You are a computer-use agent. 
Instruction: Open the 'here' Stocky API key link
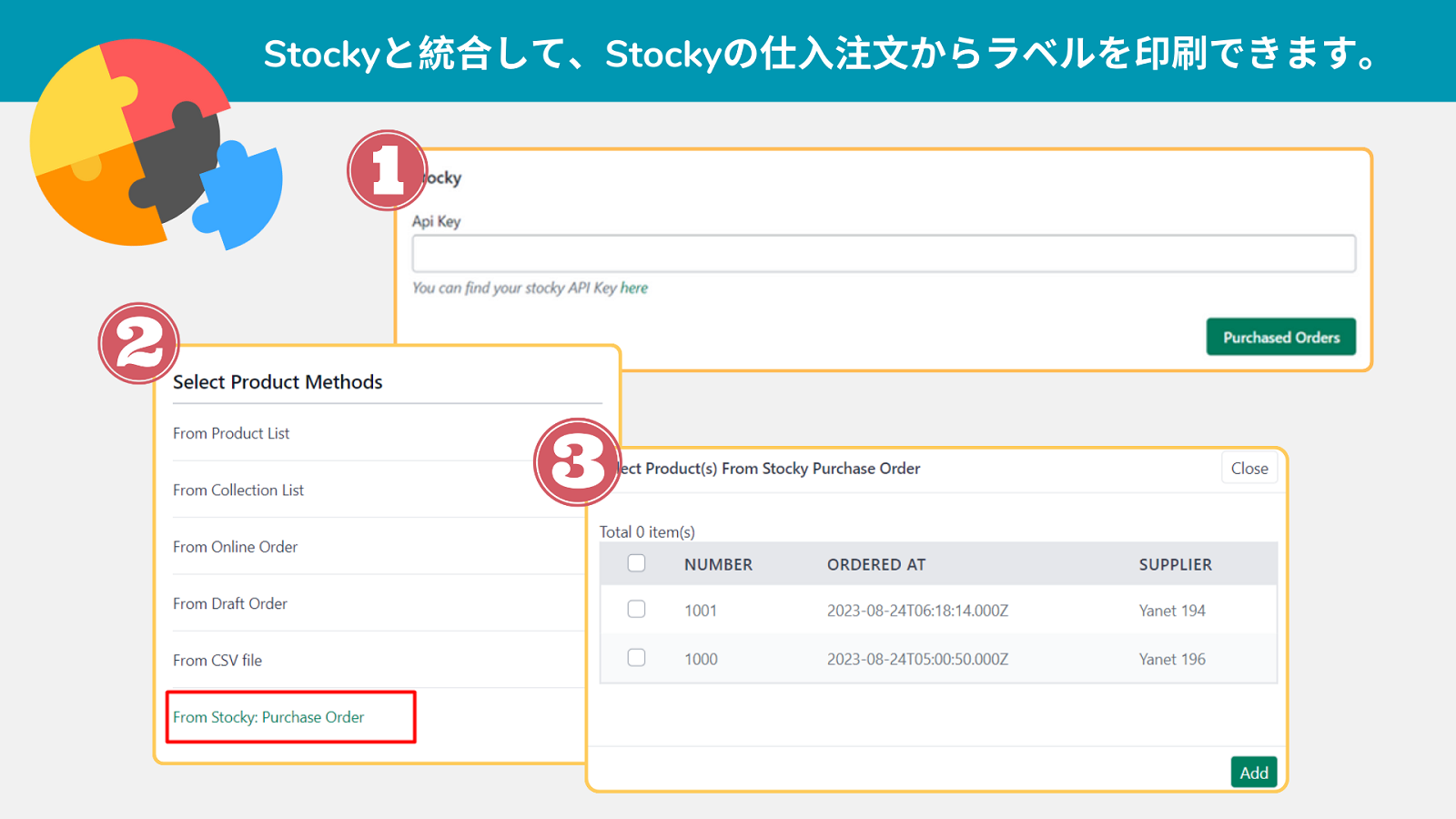coord(634,288)
